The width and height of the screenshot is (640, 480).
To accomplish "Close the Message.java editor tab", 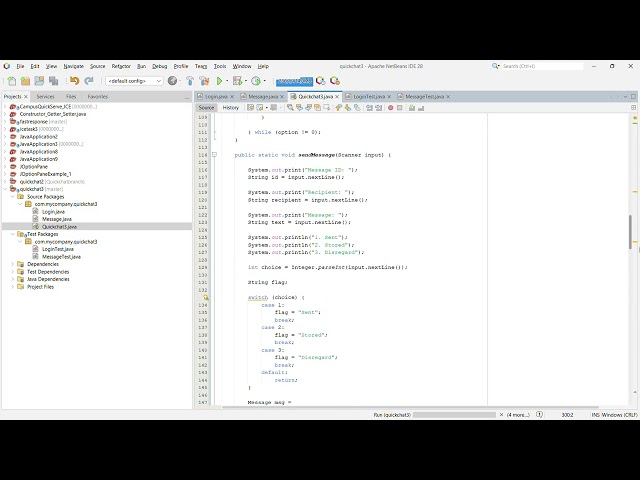I will tap(282, 97).
